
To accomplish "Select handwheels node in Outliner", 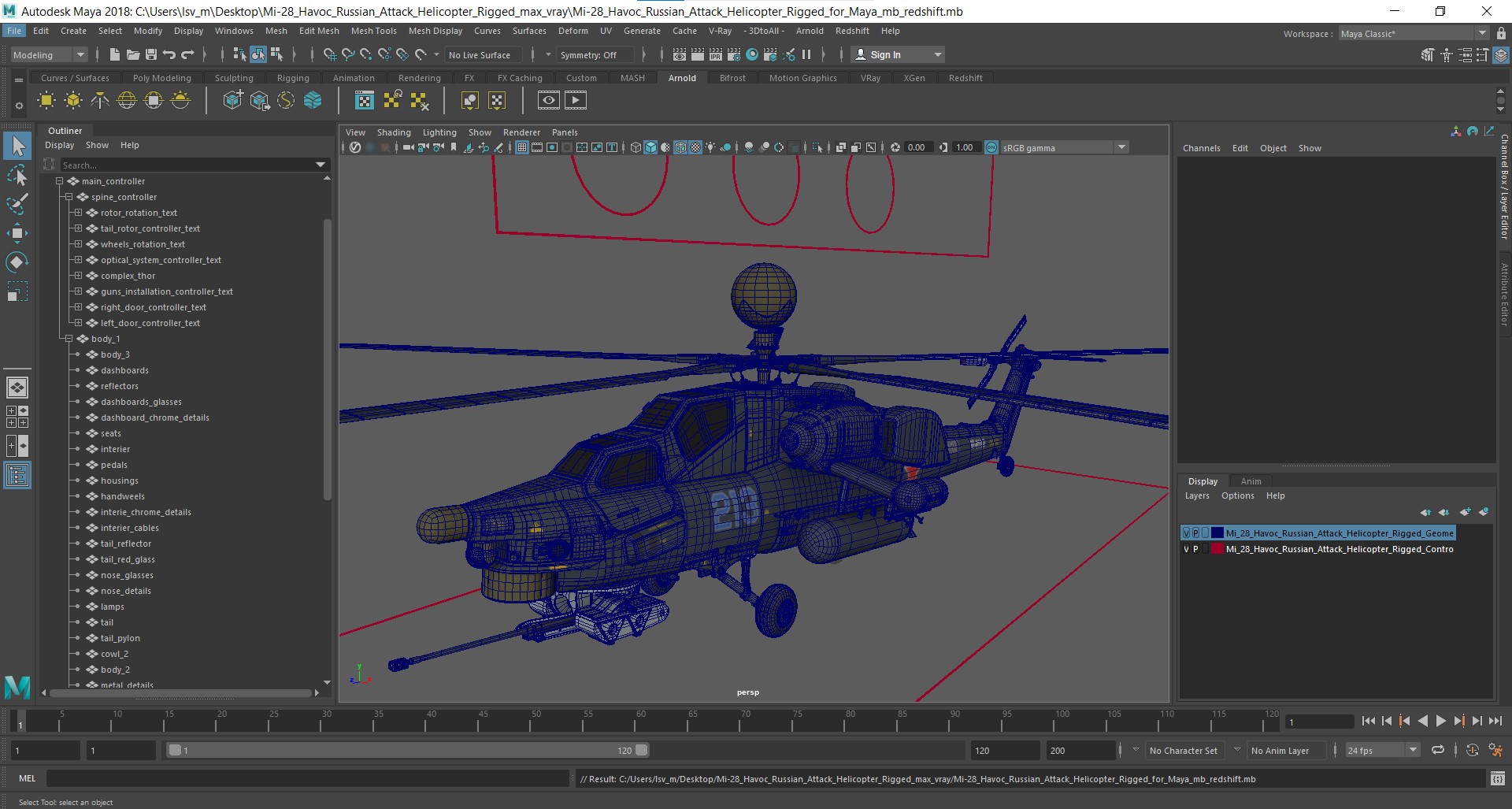I will pyautogui.click(x=122, y=496).
